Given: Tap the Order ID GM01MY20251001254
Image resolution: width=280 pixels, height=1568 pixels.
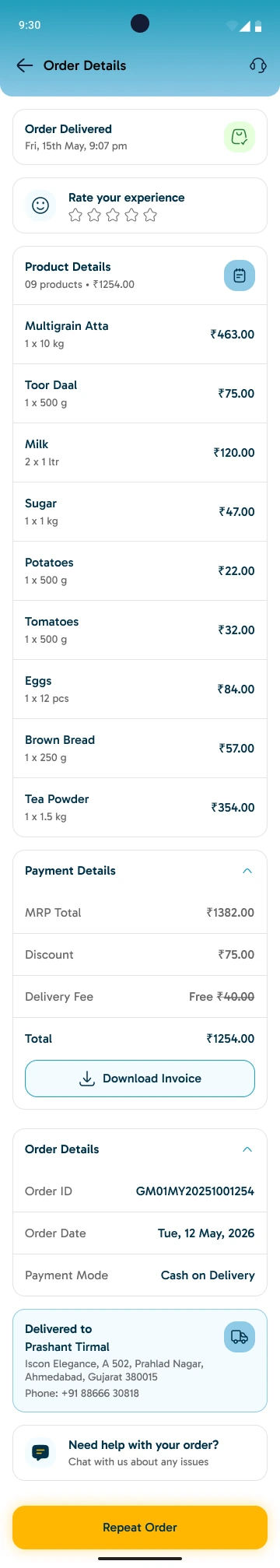Looking at the screenshot, I should pos(195,1191).
